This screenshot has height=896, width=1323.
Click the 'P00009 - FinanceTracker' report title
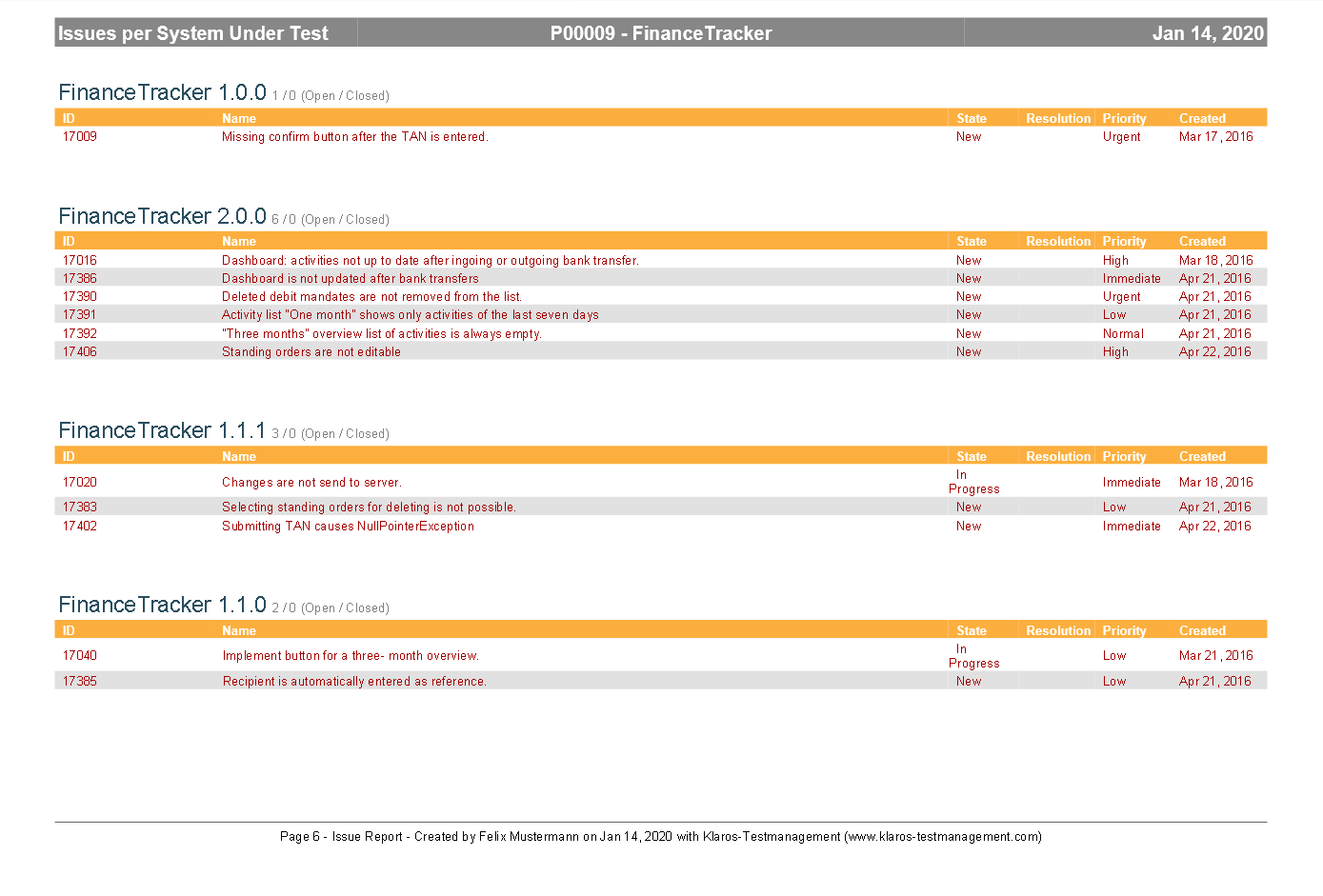(x=661, y=33)
